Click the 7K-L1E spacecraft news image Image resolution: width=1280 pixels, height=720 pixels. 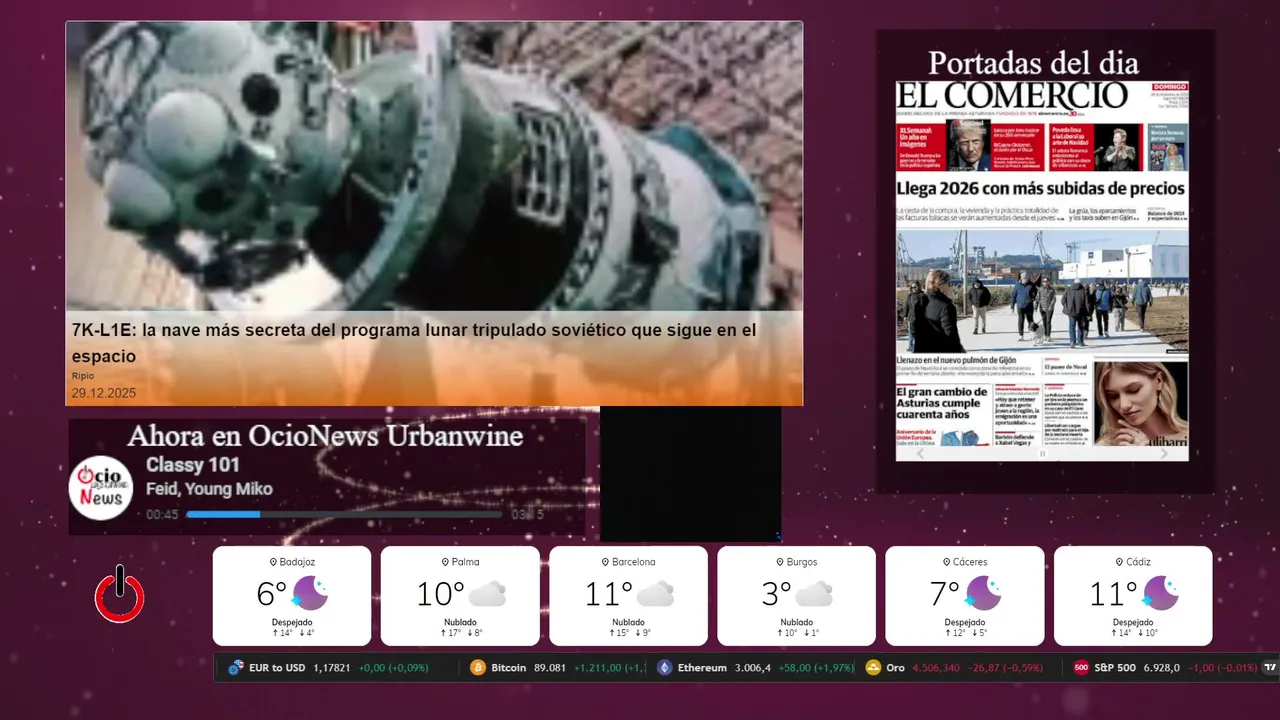(434, 166)
